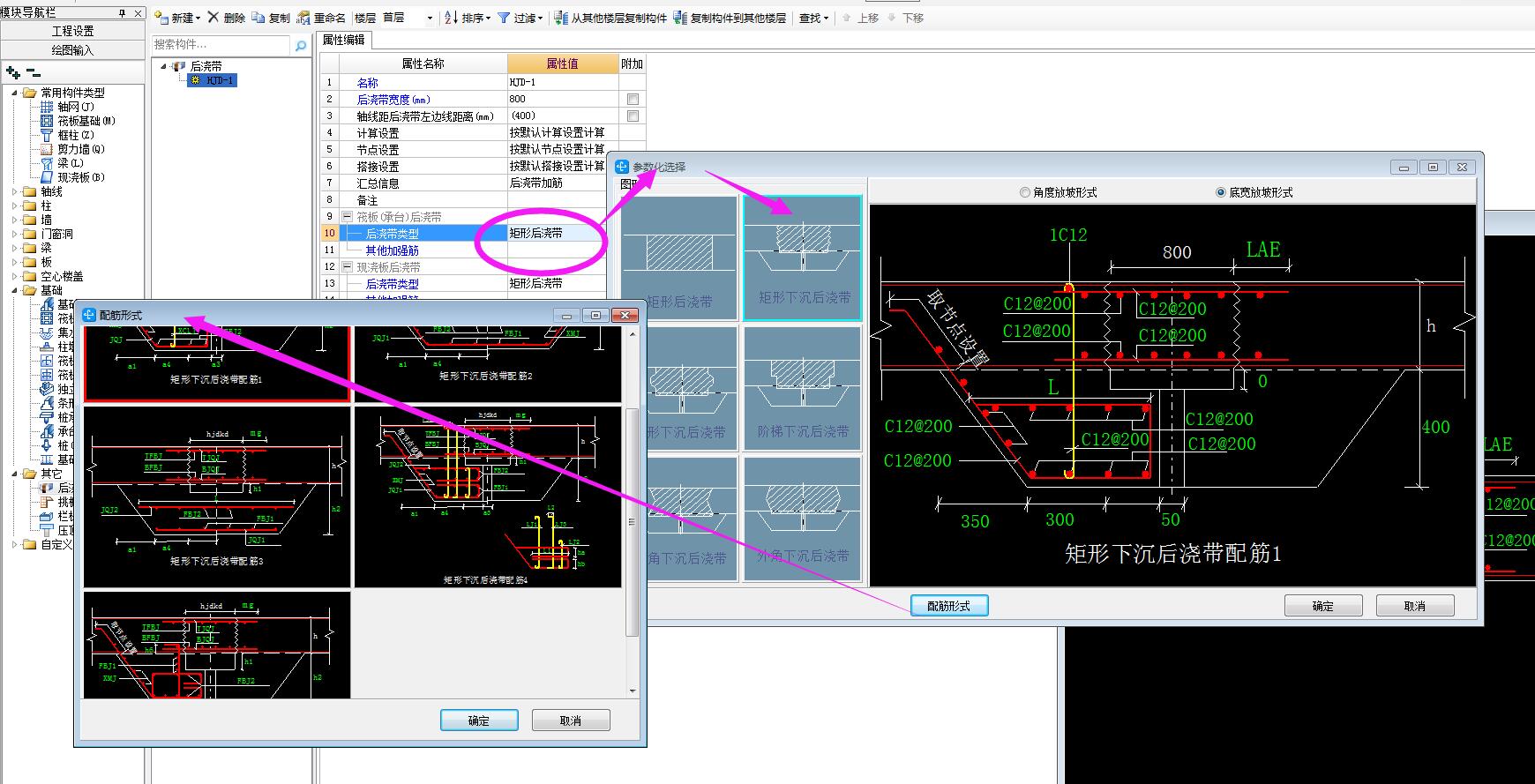The width and height of the screenshot is (1535, 784).
Task: Expand the 轴线 folder
Action: tap(15, 191)
